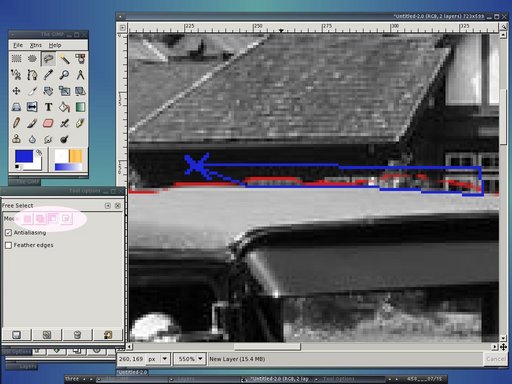The image size is (512, 384).
Task: Enable the Feather edges checkbox
Action: tap(8, 245)
